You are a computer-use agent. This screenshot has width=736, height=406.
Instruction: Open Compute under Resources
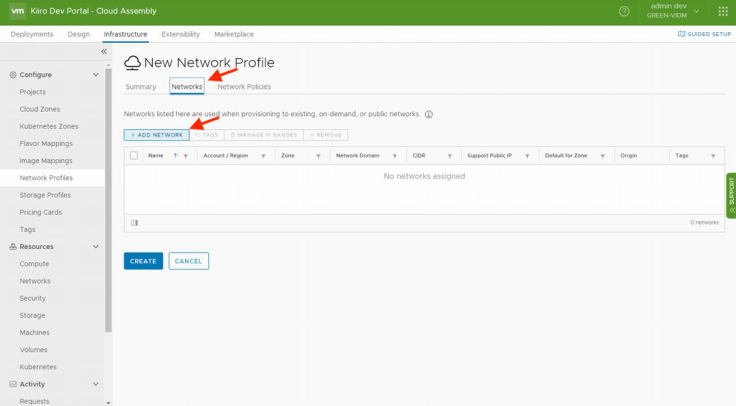pos(34,264)
